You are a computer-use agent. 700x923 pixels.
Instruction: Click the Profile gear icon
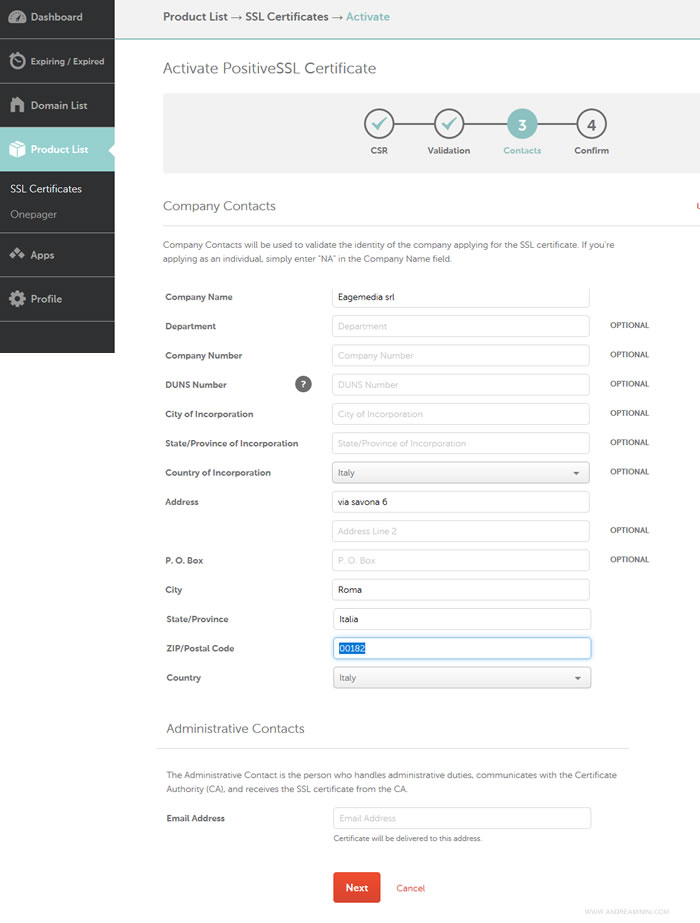(16, 299)
